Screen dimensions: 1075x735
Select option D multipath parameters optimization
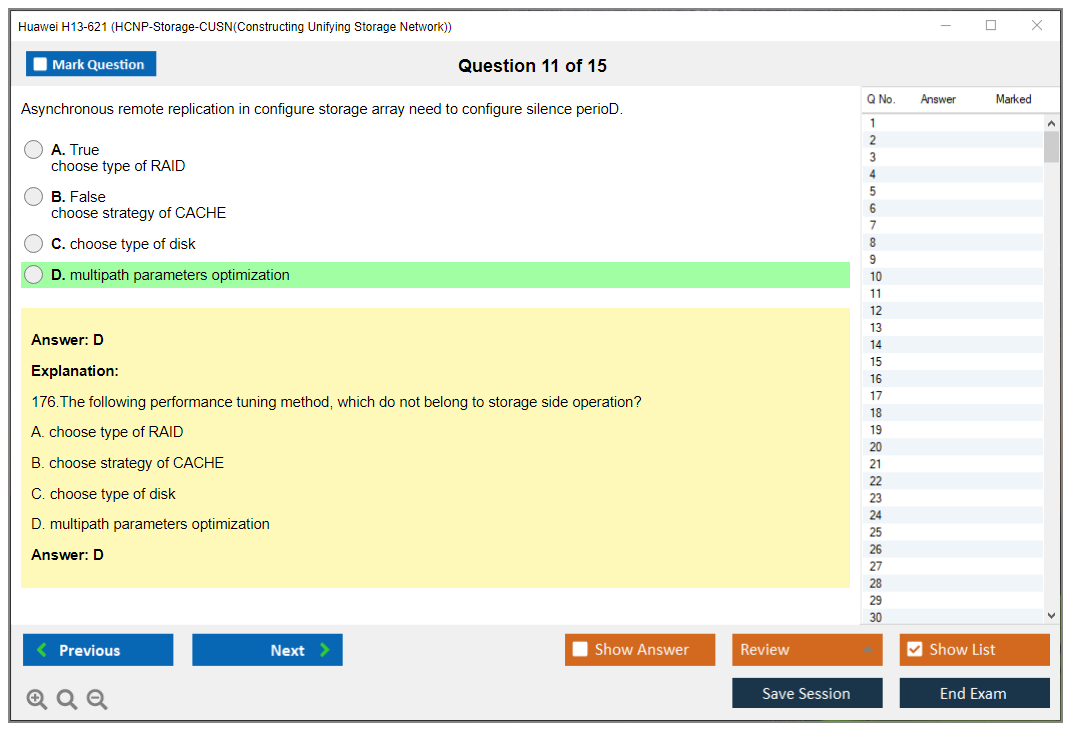34,275
